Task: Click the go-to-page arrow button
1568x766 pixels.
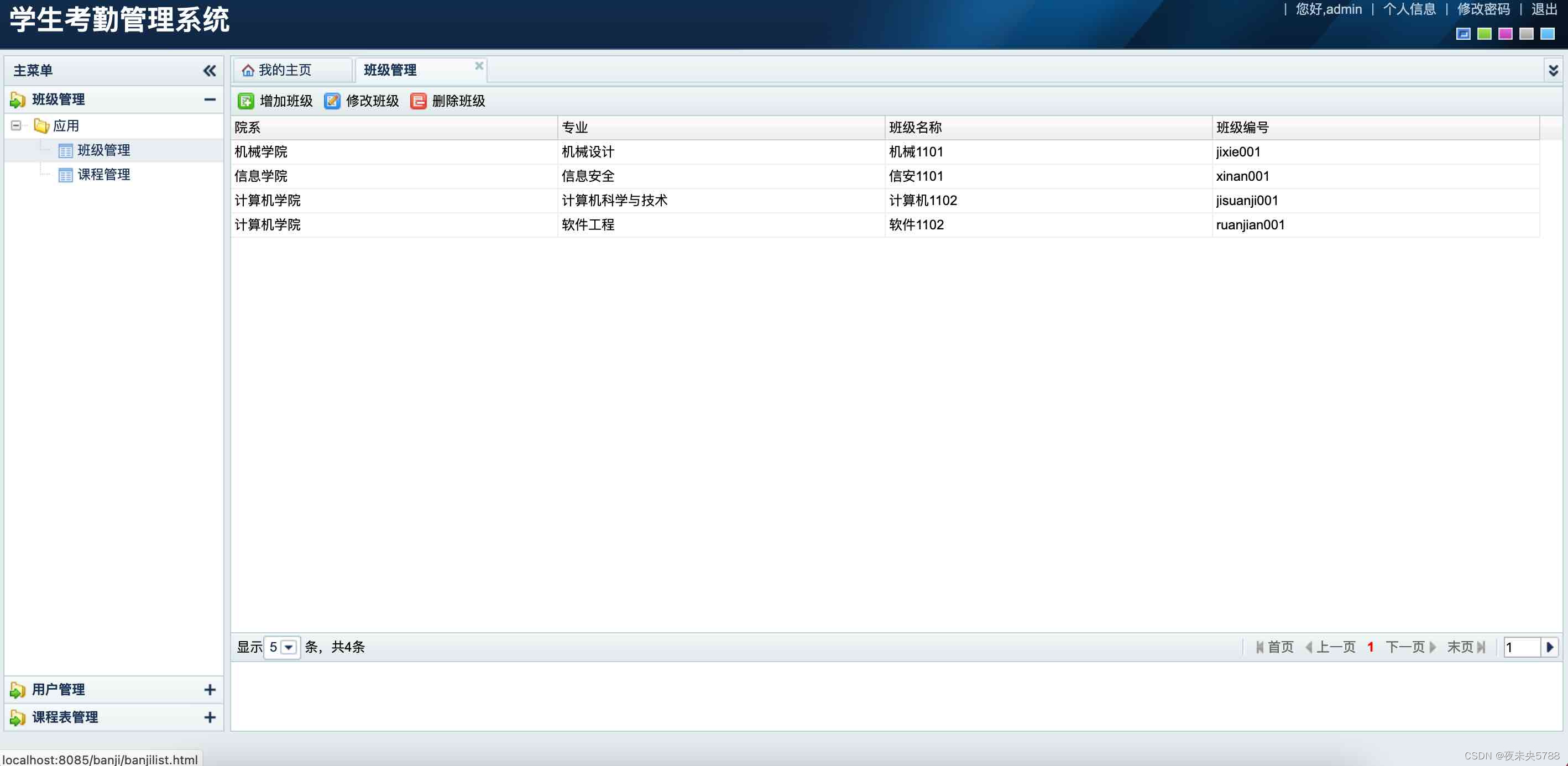Action: 1550,647
